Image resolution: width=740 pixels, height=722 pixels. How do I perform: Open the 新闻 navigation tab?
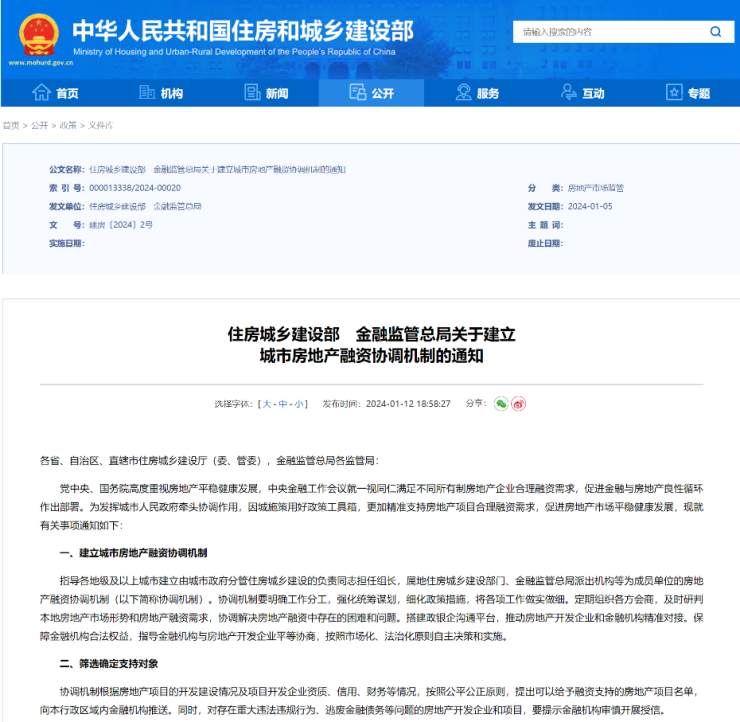[x=266, y=93]
